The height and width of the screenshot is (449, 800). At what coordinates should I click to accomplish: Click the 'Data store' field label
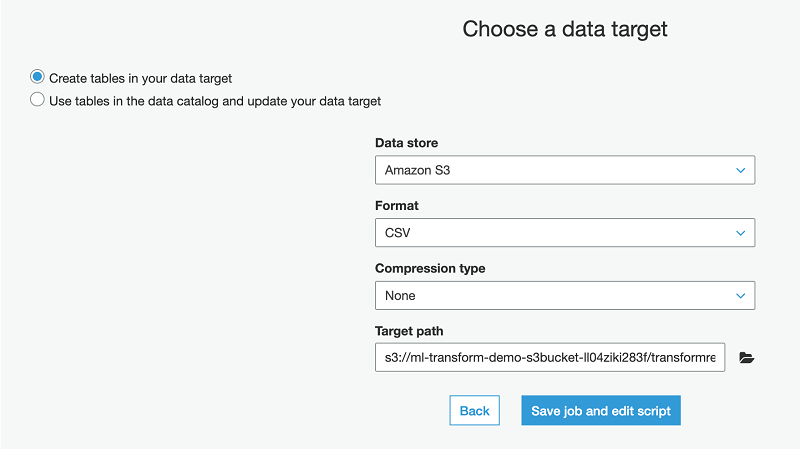[406, 143]
